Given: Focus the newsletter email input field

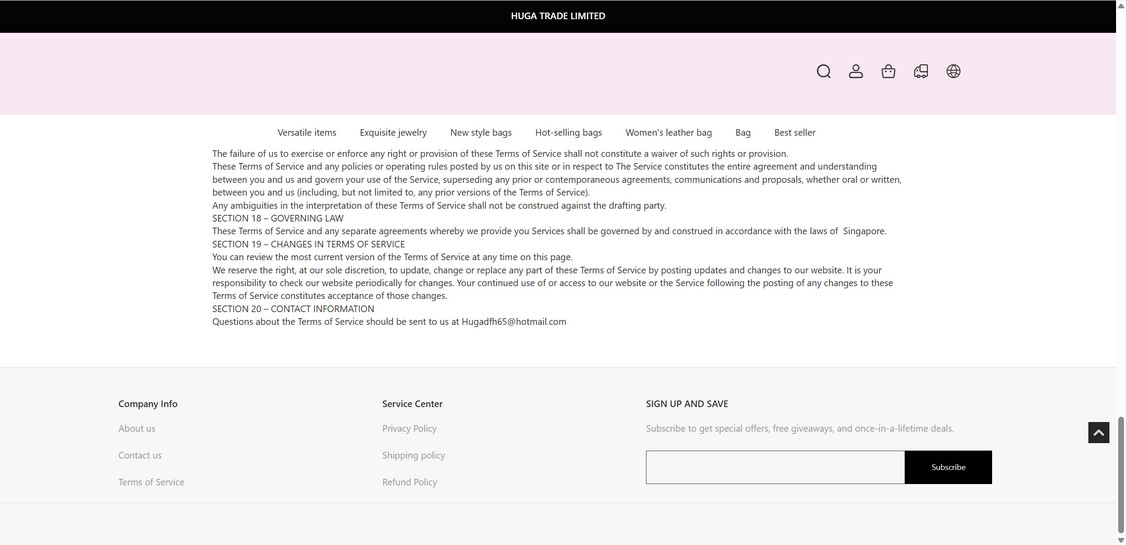Looking at the screenshot, I should (x=775, y=468).
